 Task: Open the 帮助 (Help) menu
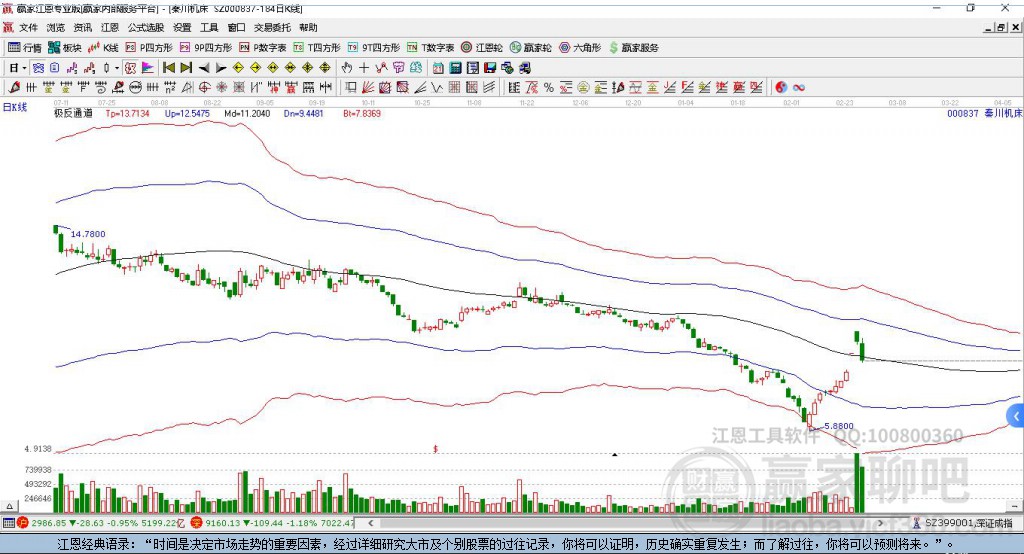click(308, 27)
